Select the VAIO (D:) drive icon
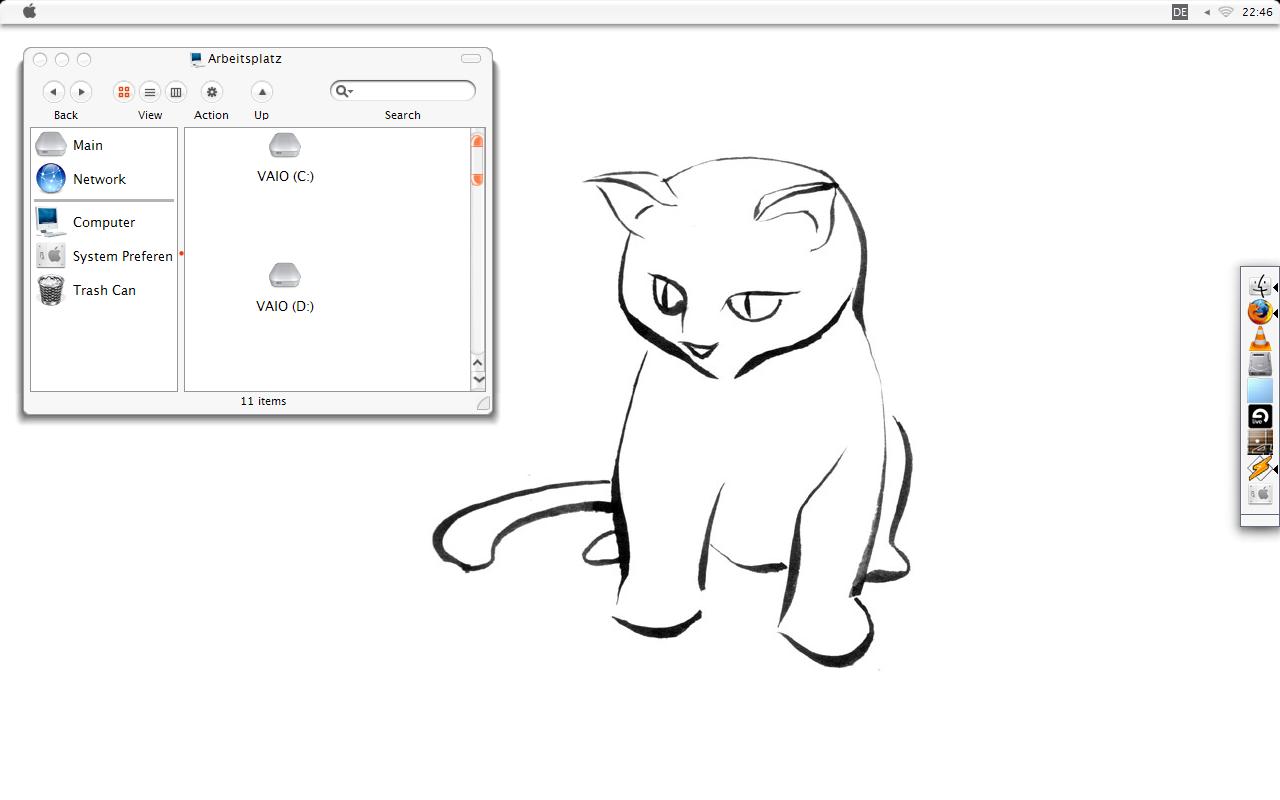Image resolution: width=1280 pixels, height=800 pixels. [x=285, y=276]
